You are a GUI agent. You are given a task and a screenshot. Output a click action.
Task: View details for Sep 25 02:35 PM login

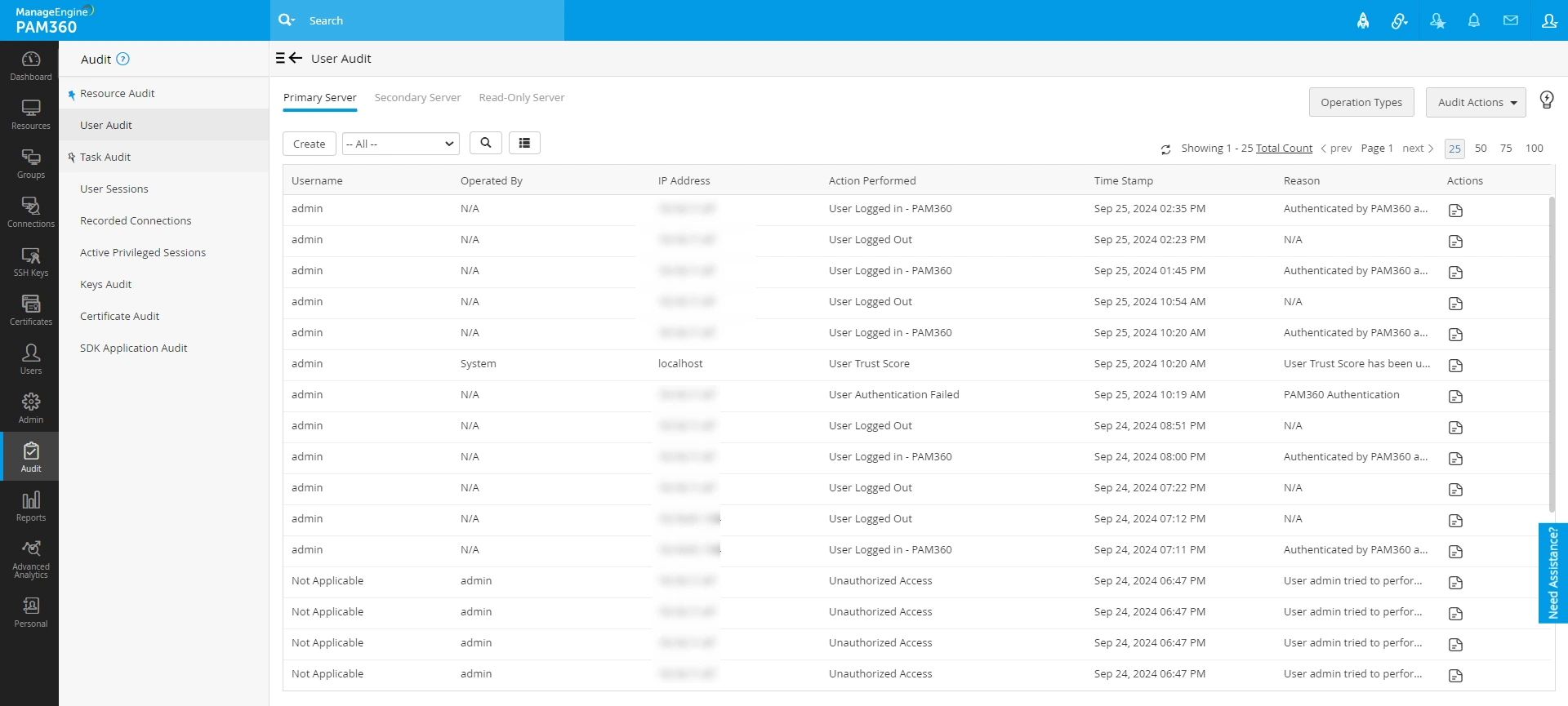click(1455, 211)
